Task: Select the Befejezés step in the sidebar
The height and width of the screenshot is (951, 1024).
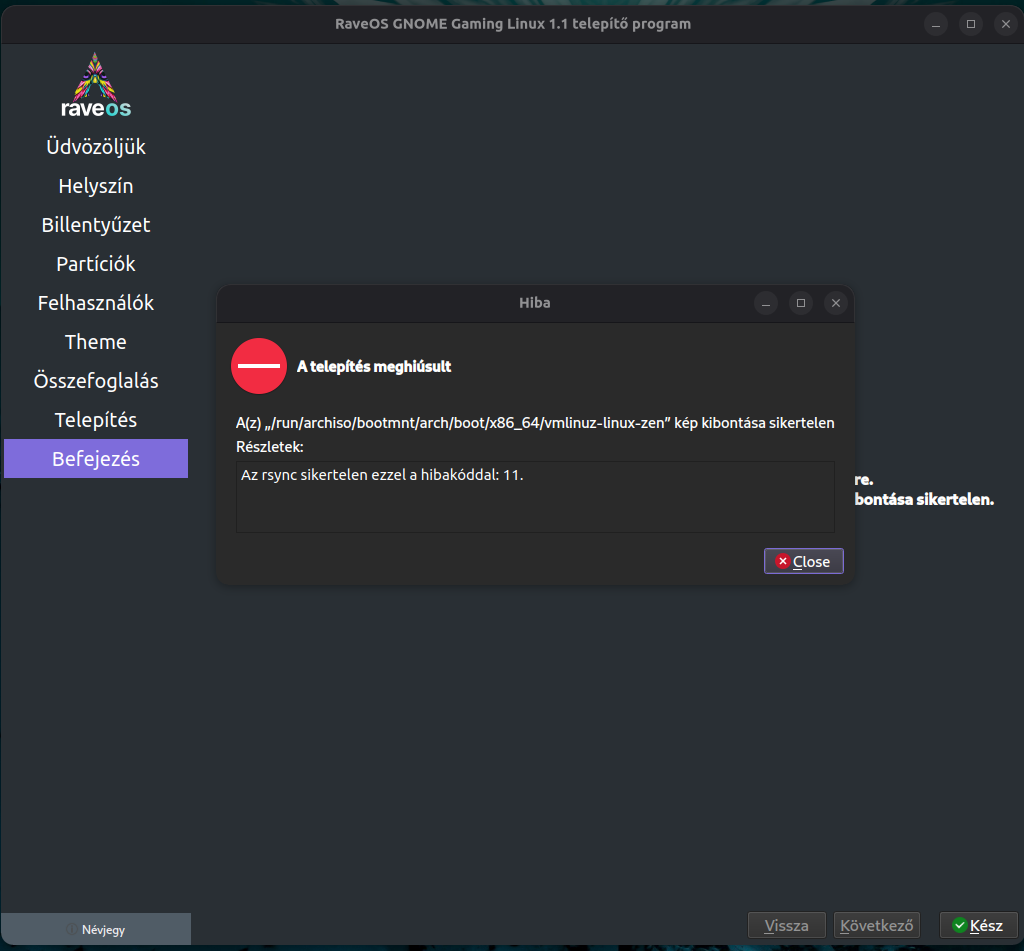Action: point(96,459)
